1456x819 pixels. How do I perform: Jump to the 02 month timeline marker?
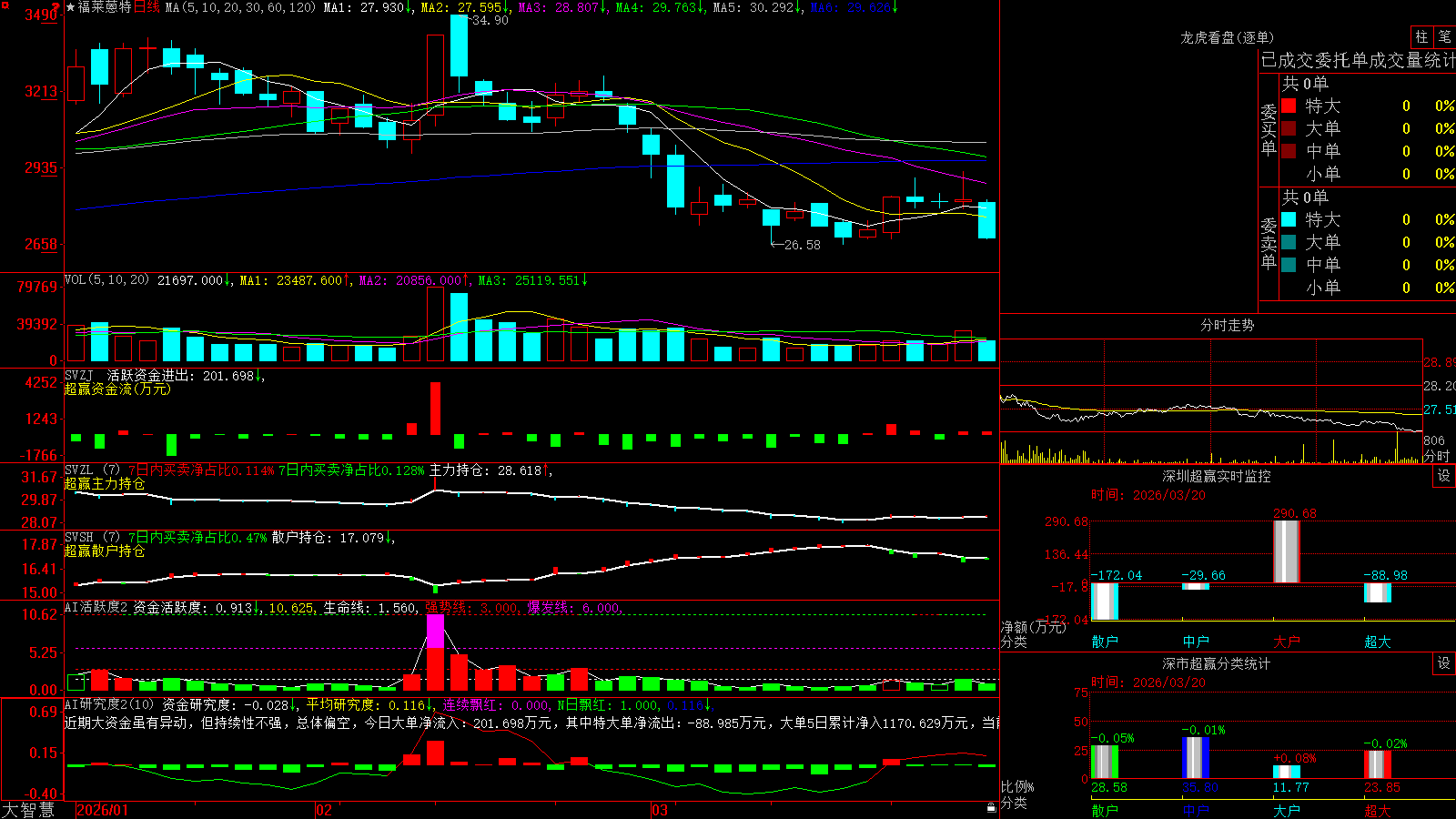324,810
